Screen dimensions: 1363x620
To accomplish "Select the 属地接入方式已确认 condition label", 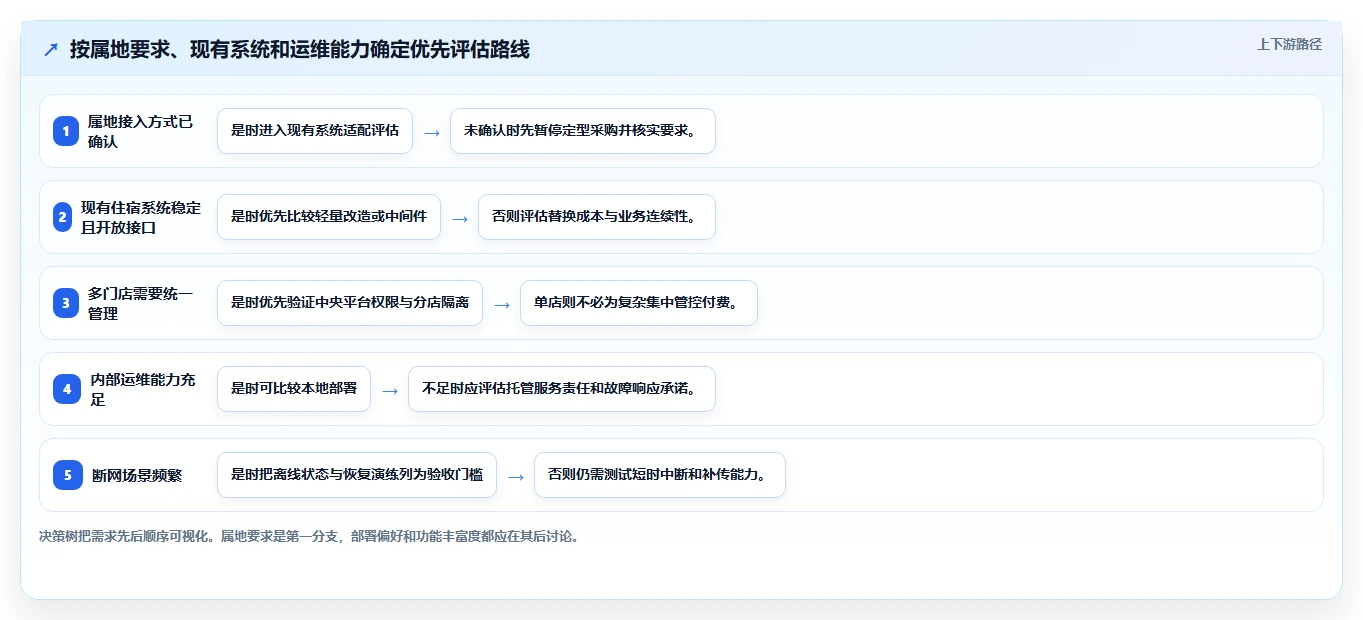I will point(141,131).
